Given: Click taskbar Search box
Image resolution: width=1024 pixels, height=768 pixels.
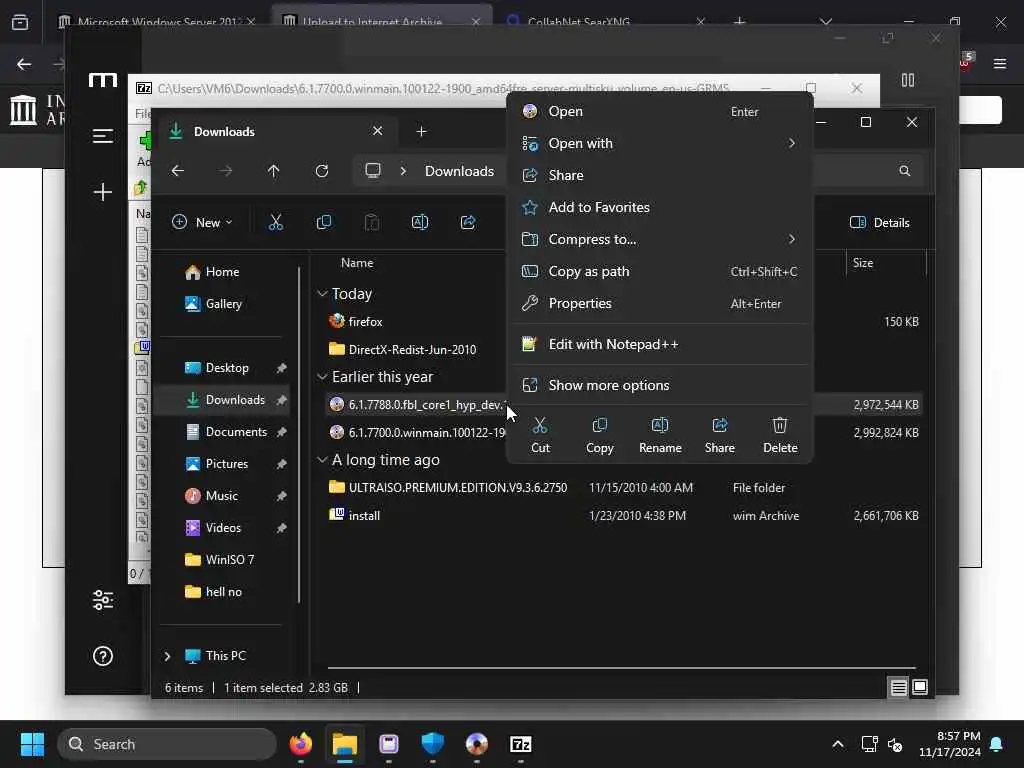Looking at the screenshot, I should click(x=167, y=744).
